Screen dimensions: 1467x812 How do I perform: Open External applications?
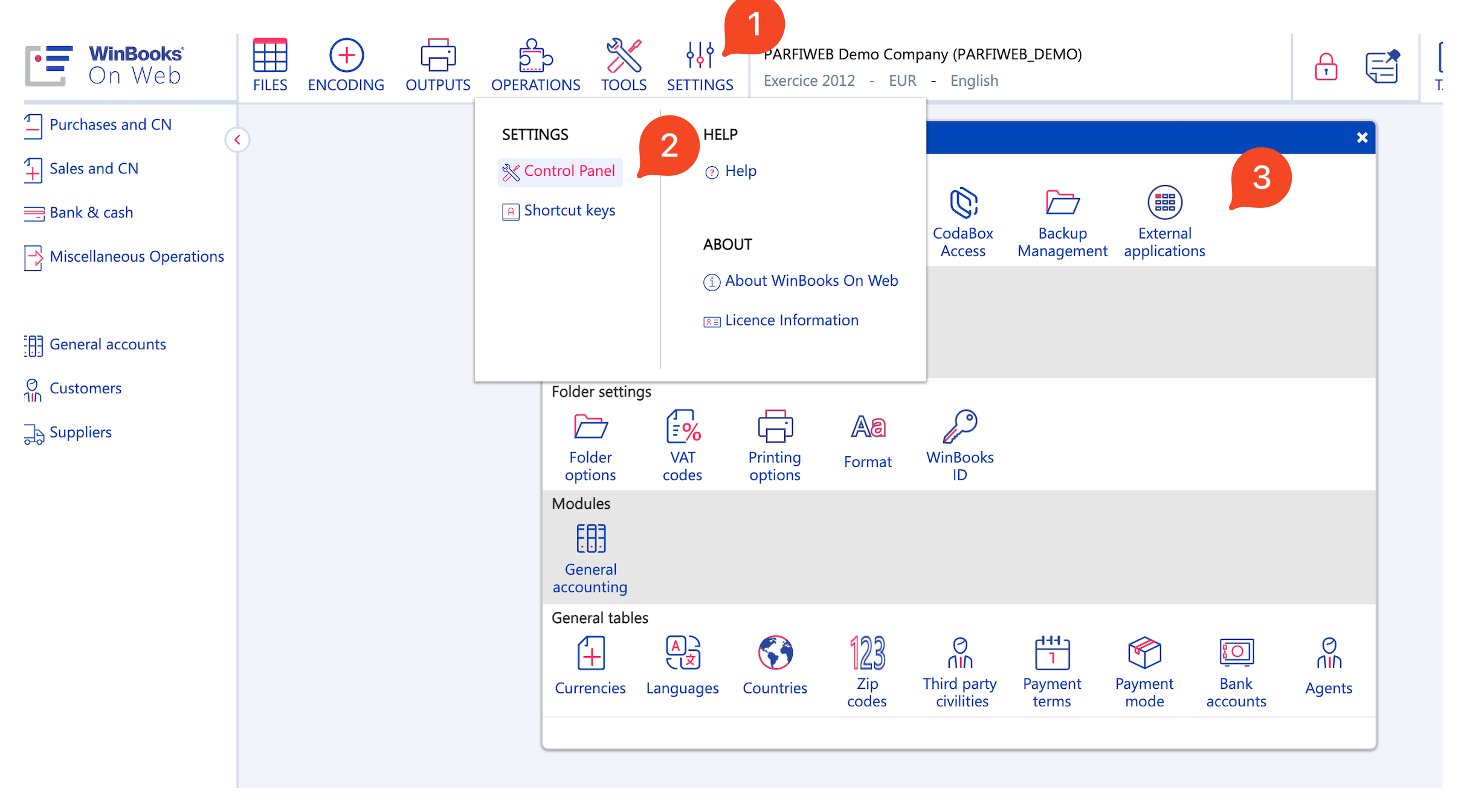coord(1164,222)
